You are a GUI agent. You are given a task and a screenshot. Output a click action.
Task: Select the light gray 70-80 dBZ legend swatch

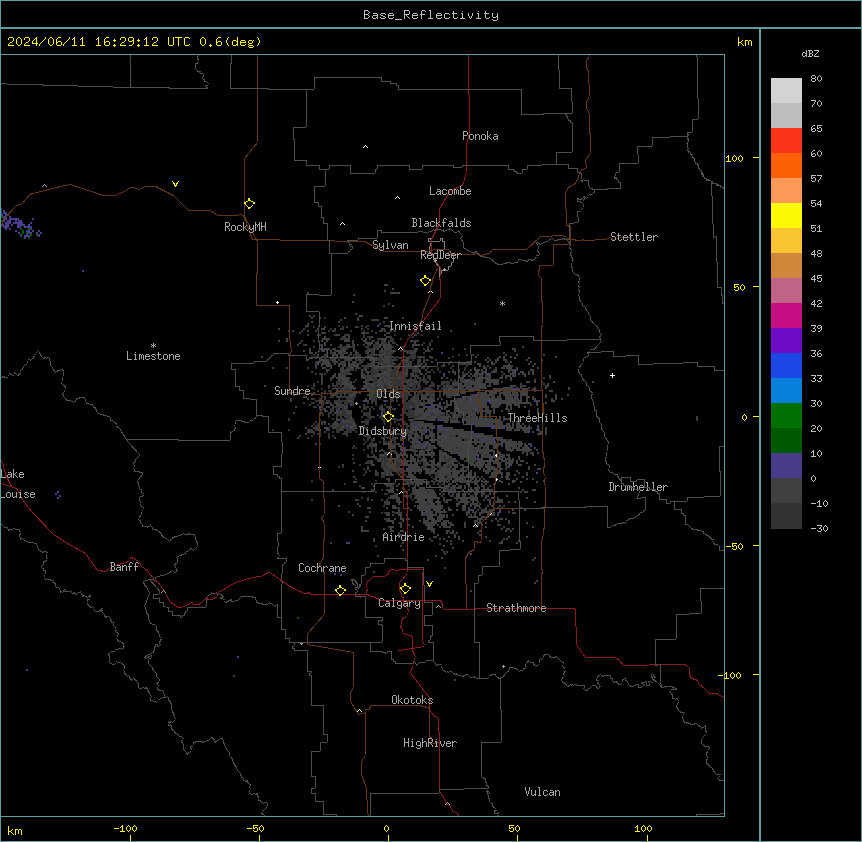[x=786, y=91]
